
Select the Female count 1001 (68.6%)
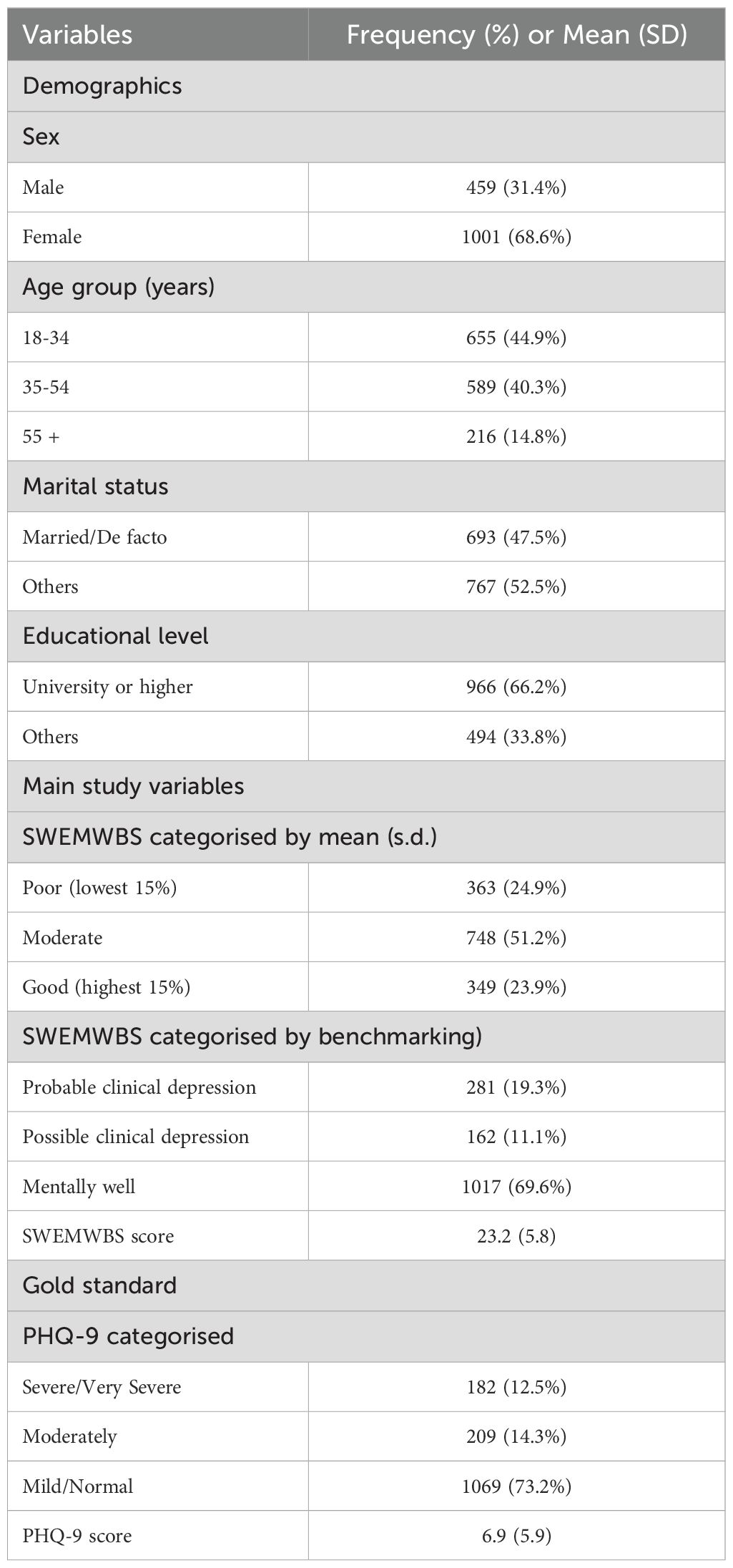click(517, 237)
